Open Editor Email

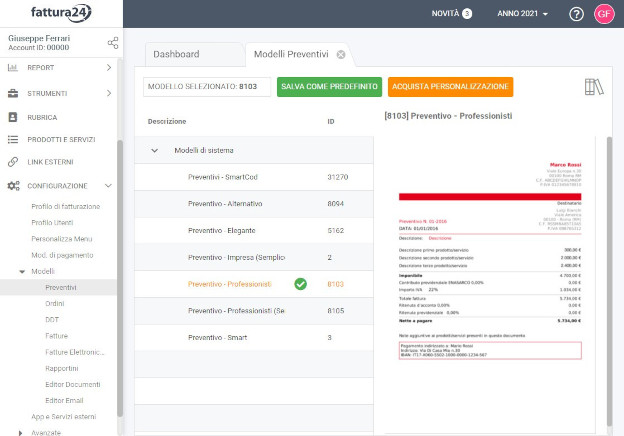[x=64, y=401]
